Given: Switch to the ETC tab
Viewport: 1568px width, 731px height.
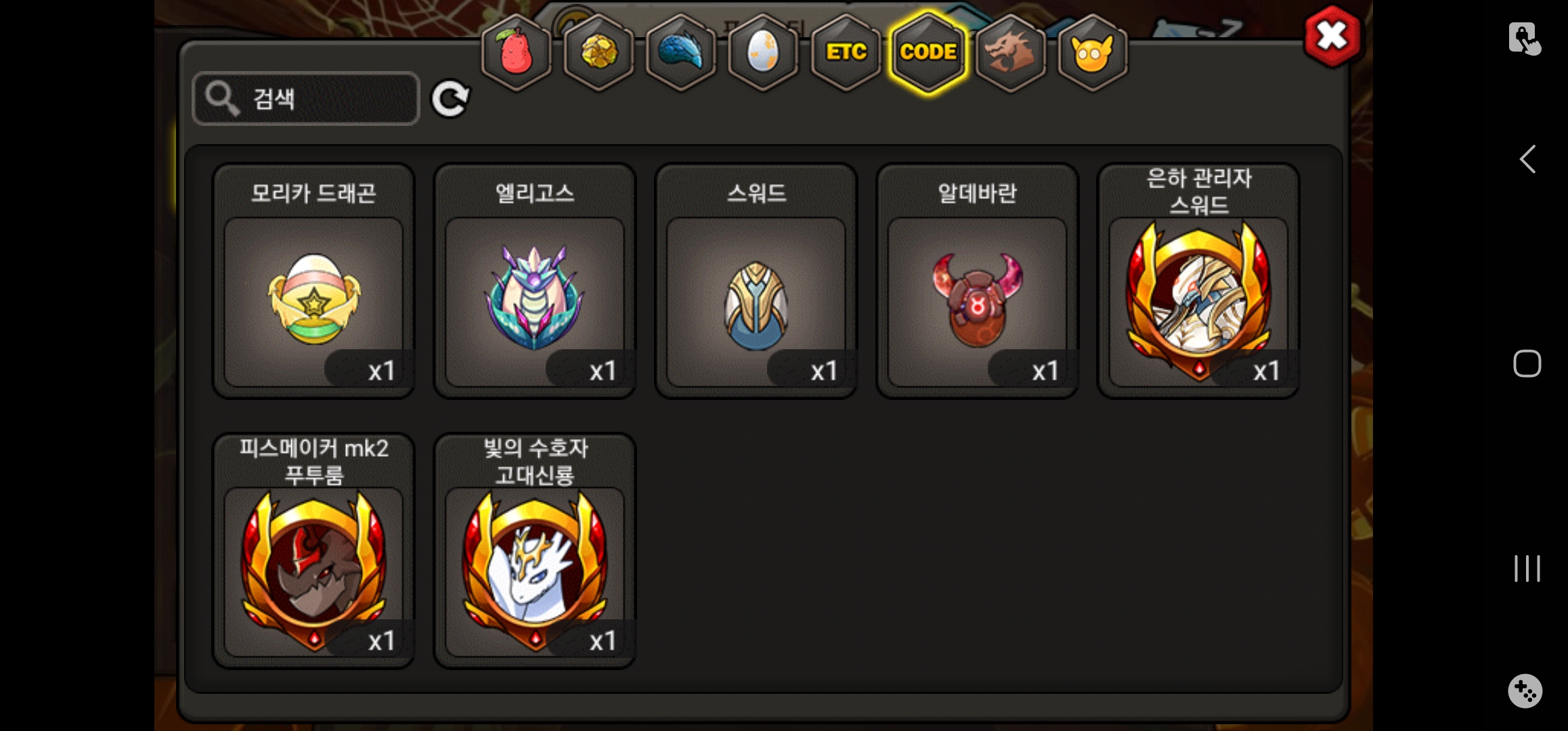Looking at the screenshot, I should pyautogui.click(x=846, y=52).
